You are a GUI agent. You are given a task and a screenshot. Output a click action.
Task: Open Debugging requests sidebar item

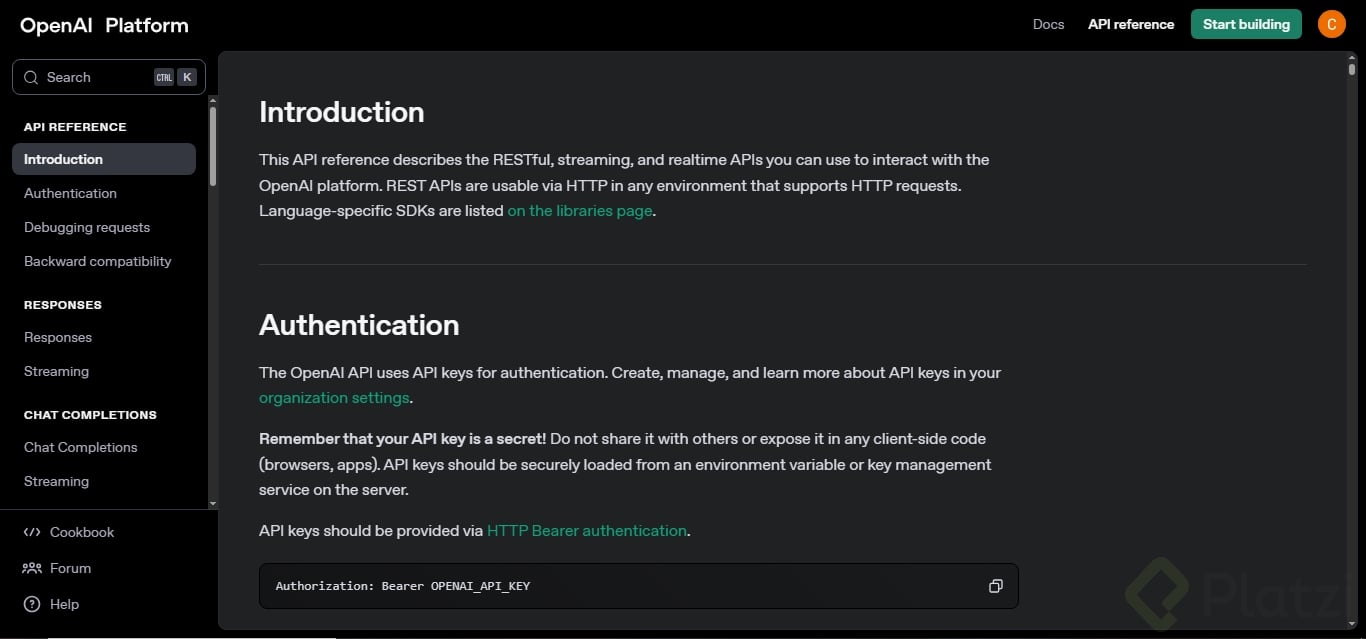[87, 227]
